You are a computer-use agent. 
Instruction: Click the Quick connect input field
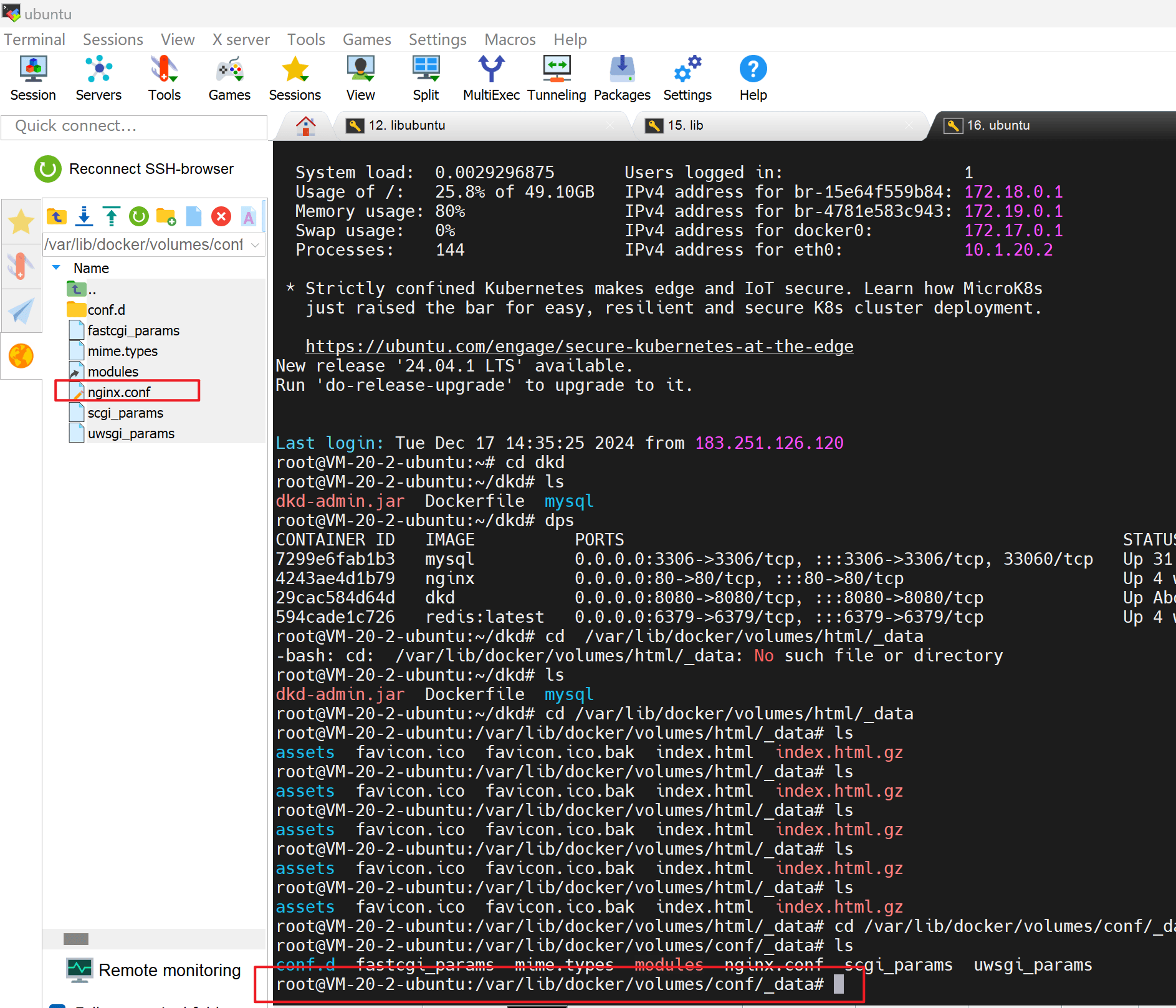[x=134, y=126]
